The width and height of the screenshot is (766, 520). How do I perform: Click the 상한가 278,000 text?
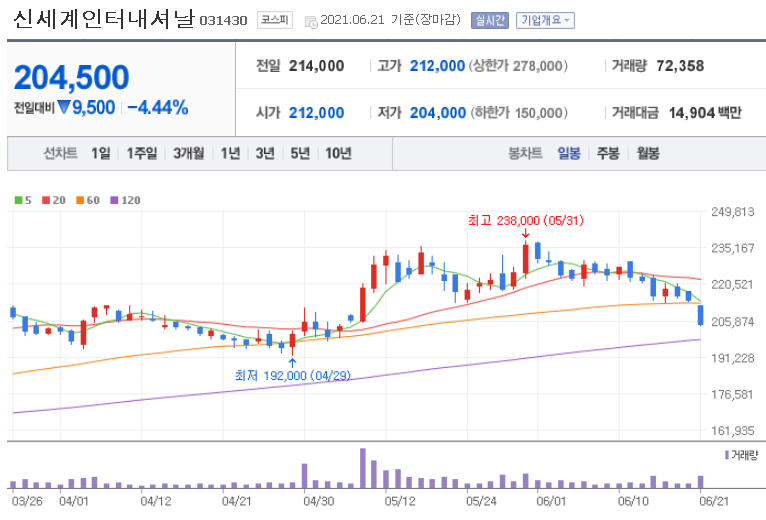coord(518,65)
